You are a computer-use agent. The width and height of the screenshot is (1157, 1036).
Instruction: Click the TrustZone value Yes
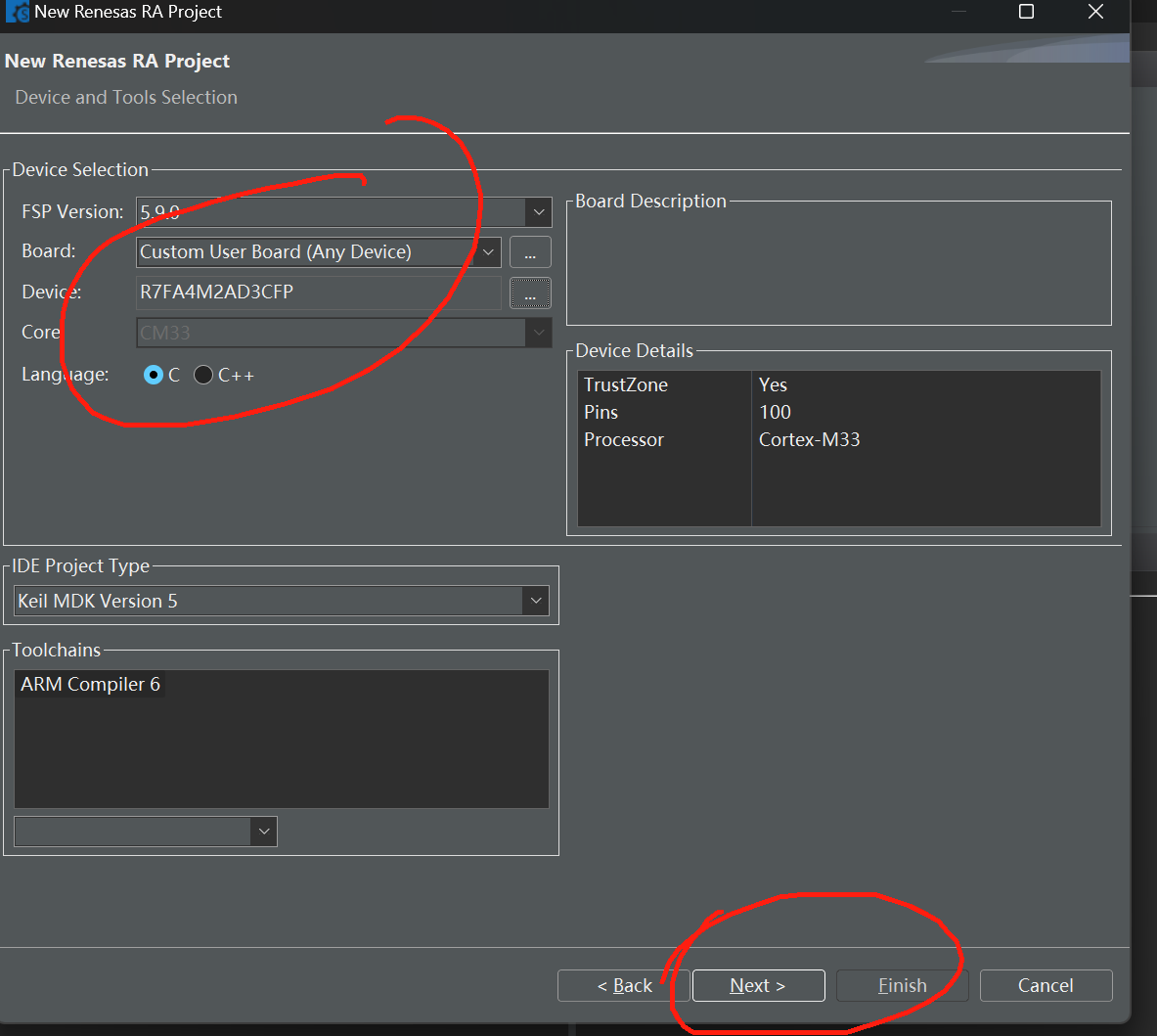click(773, 384)
